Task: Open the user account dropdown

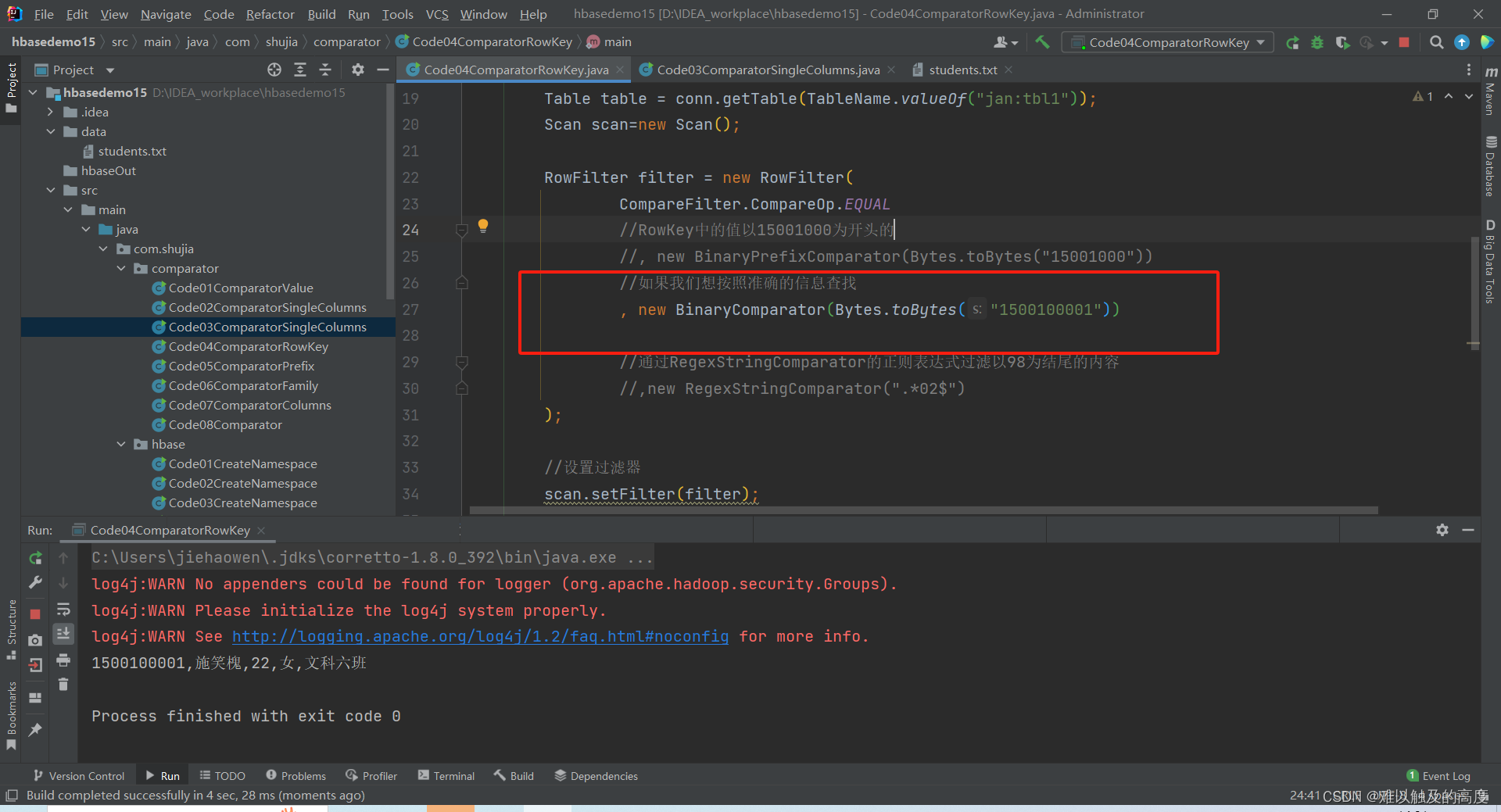Action: point(1005,42)
